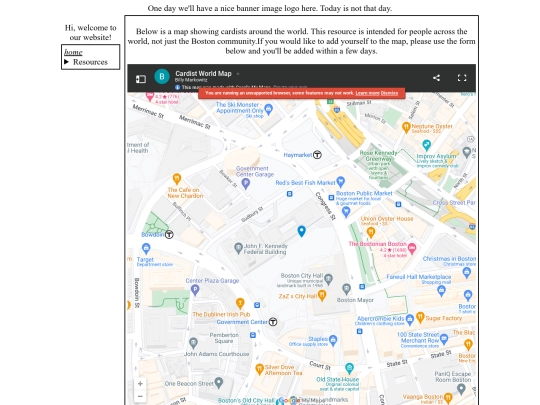Click the PanIQ Escape Room Boston pin
Screen dimensions: 540x405
461,389
